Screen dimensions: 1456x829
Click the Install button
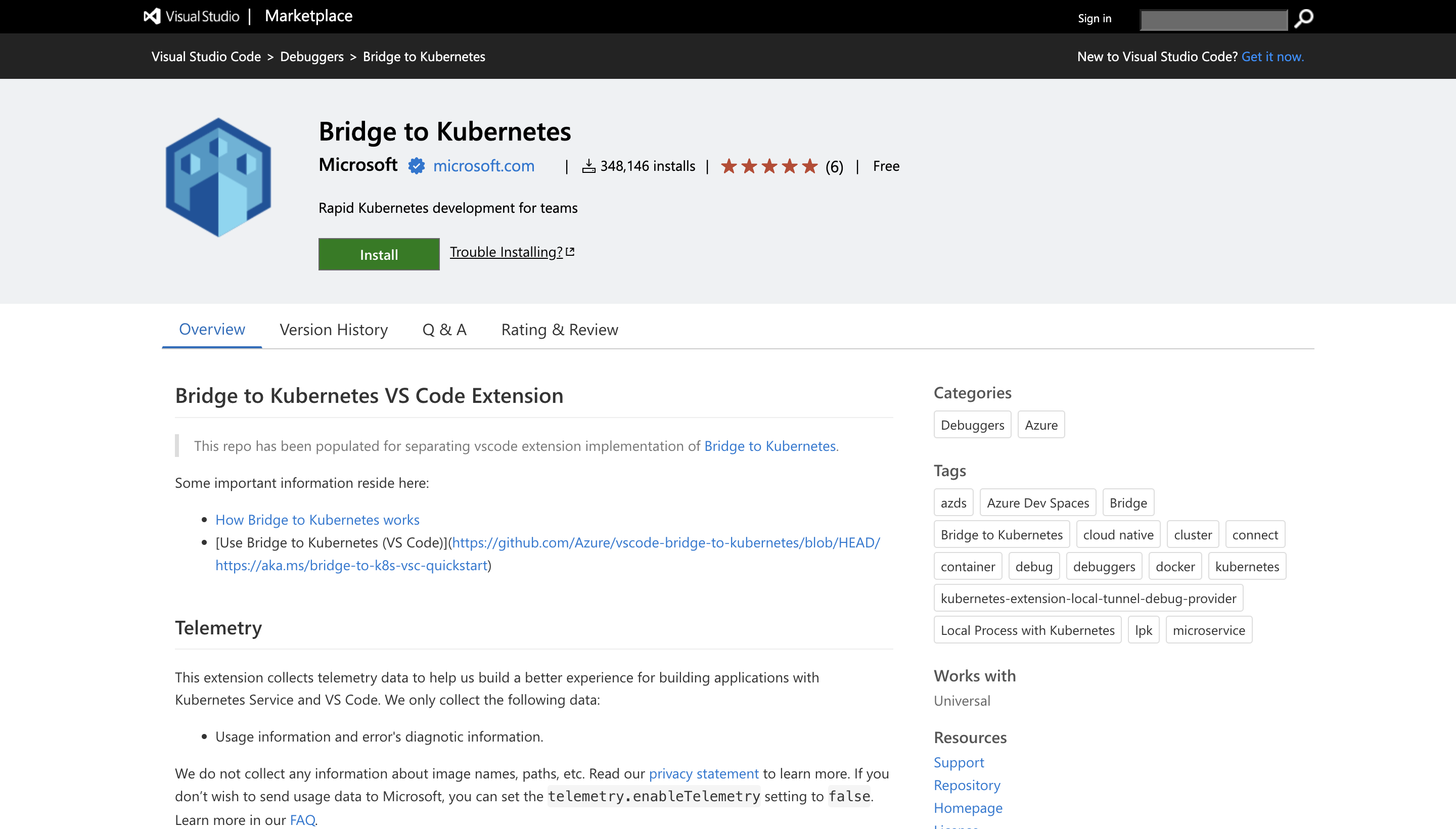379,253
